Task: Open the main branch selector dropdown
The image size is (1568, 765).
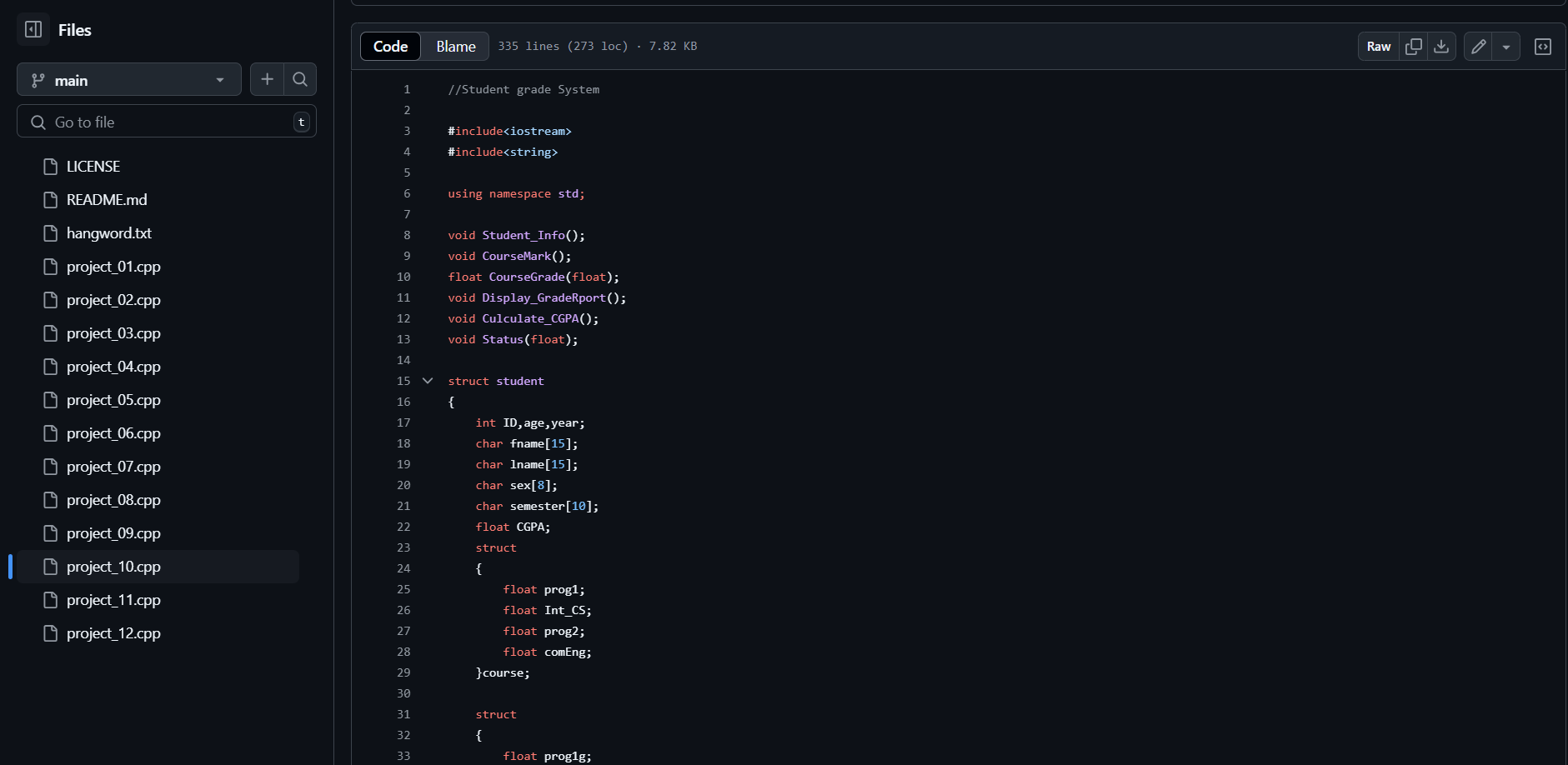Action: [x=129, y=80]
